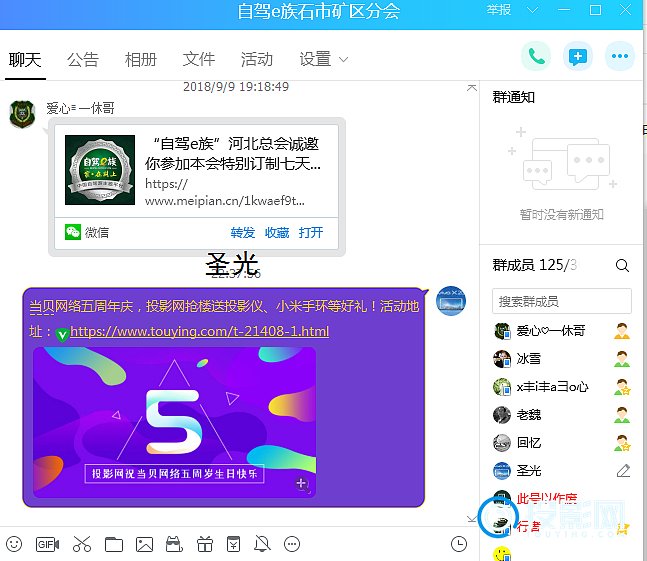
Task: Click 转发 on shared card
Action: coord(243,233)
